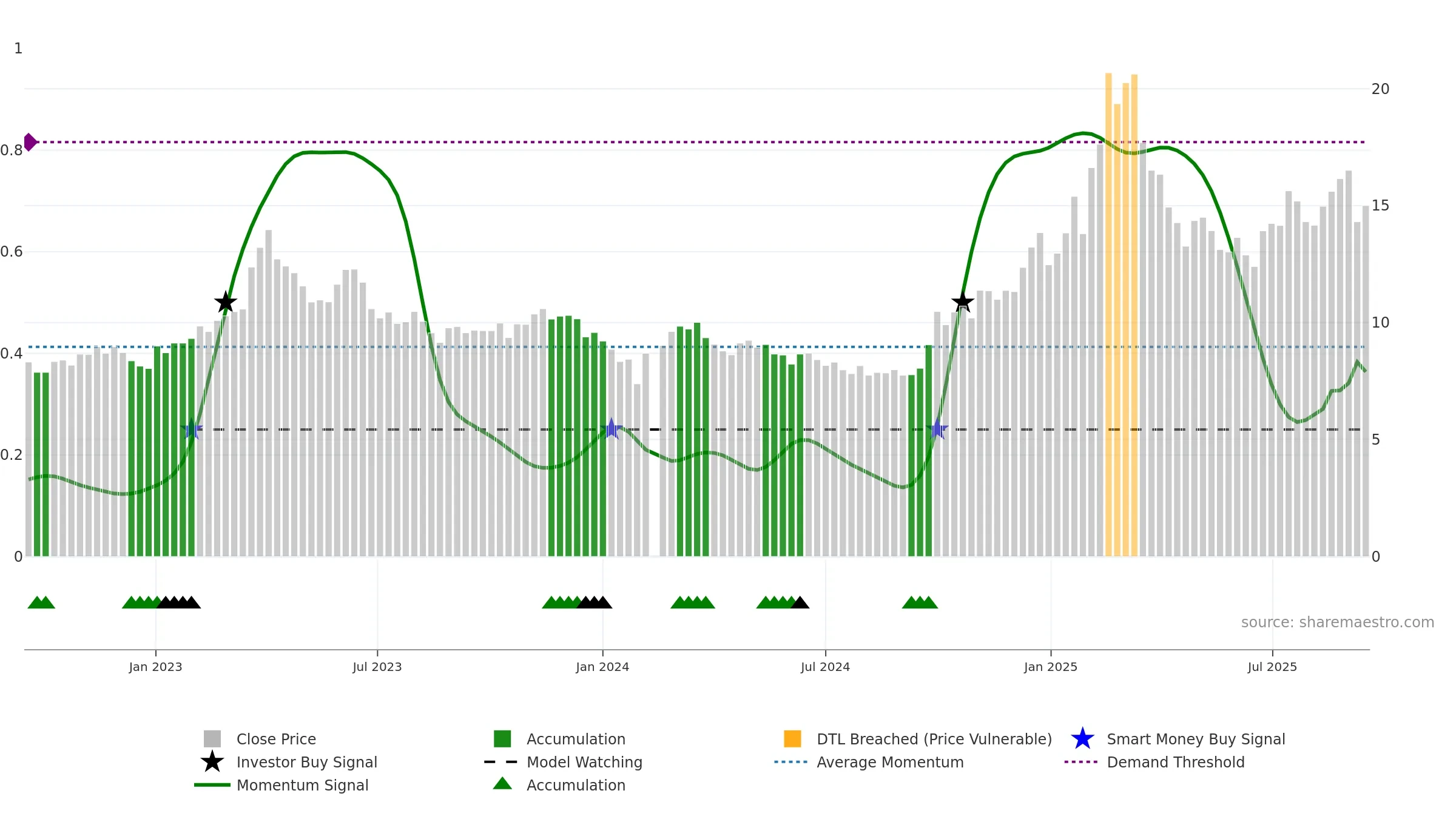Click the black investor buy star in early 2023

click(x=226, y=302)
